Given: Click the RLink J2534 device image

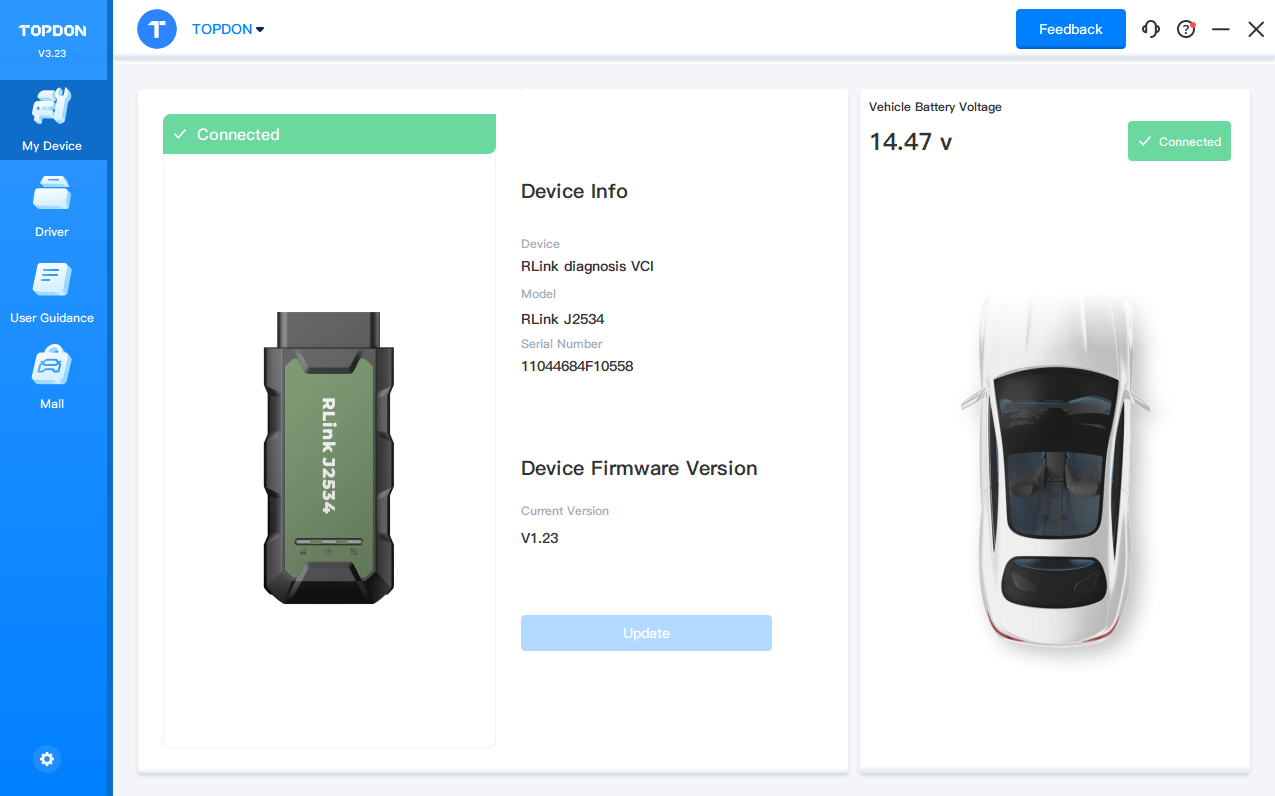Looking at the screenshot, I should pos(329,458).
